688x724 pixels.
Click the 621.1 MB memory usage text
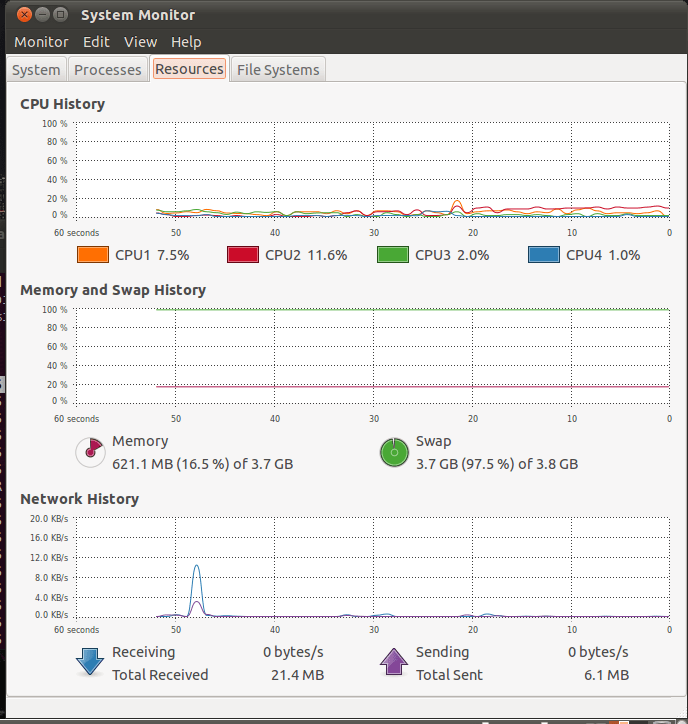pos(203,464)
